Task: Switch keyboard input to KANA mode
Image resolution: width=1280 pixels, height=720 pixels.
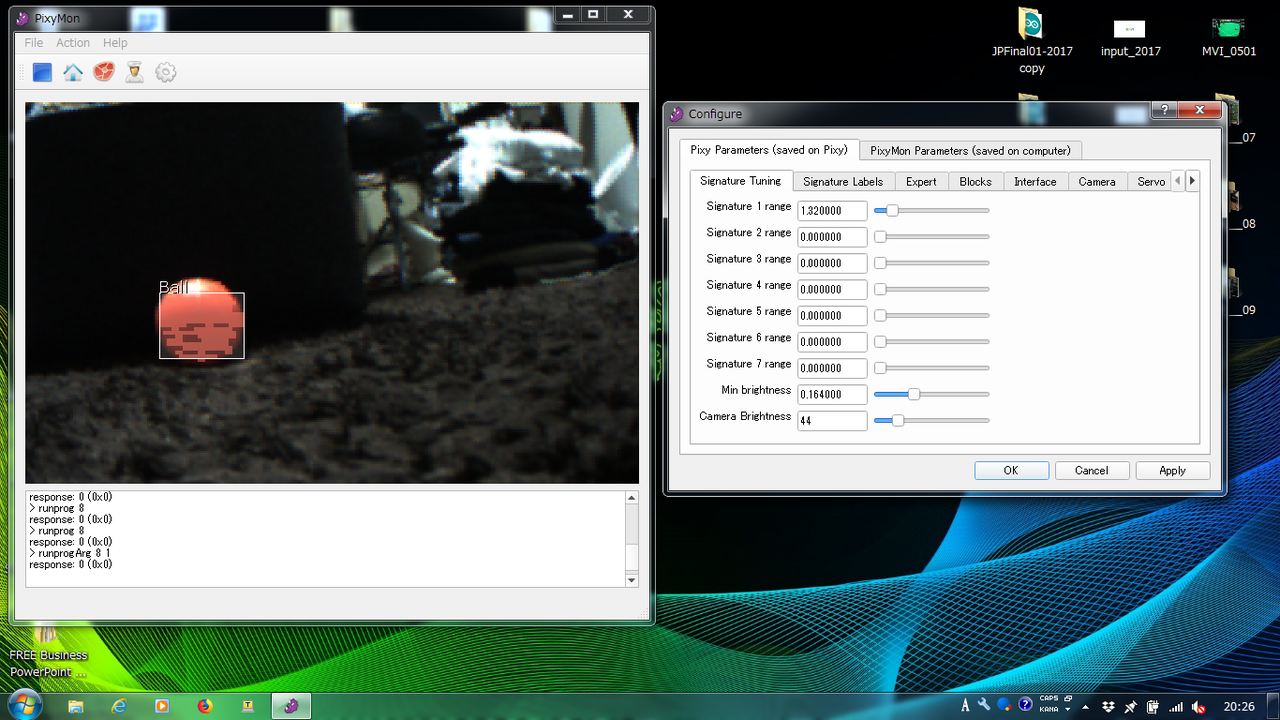Action: [x=1048, y=709]
